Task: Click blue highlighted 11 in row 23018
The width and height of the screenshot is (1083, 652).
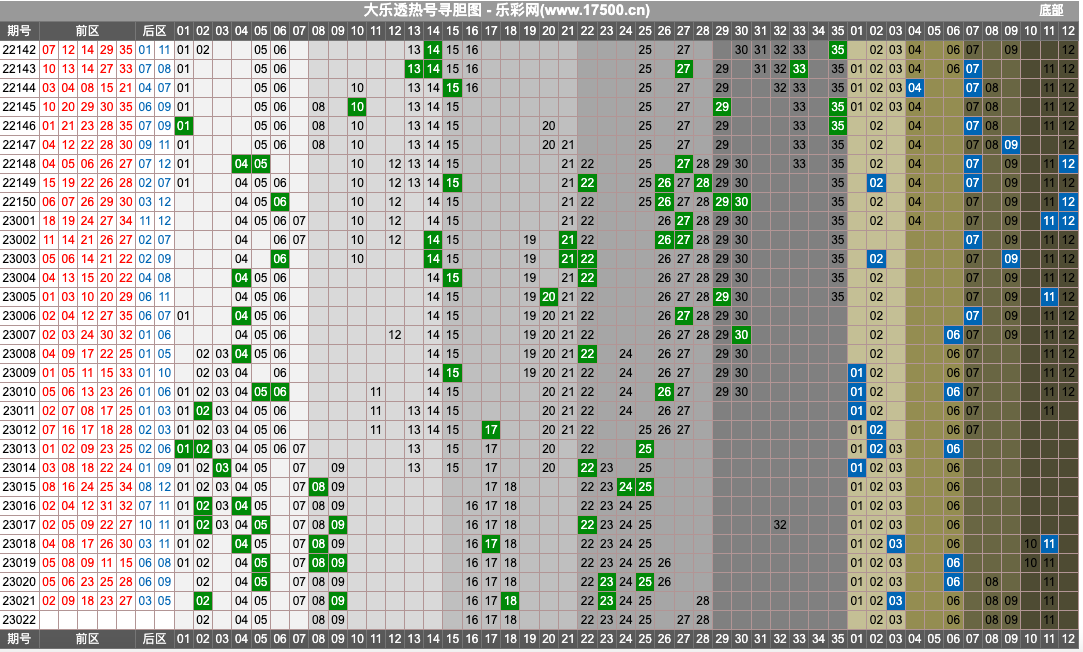Action: tap(1049, 544)
